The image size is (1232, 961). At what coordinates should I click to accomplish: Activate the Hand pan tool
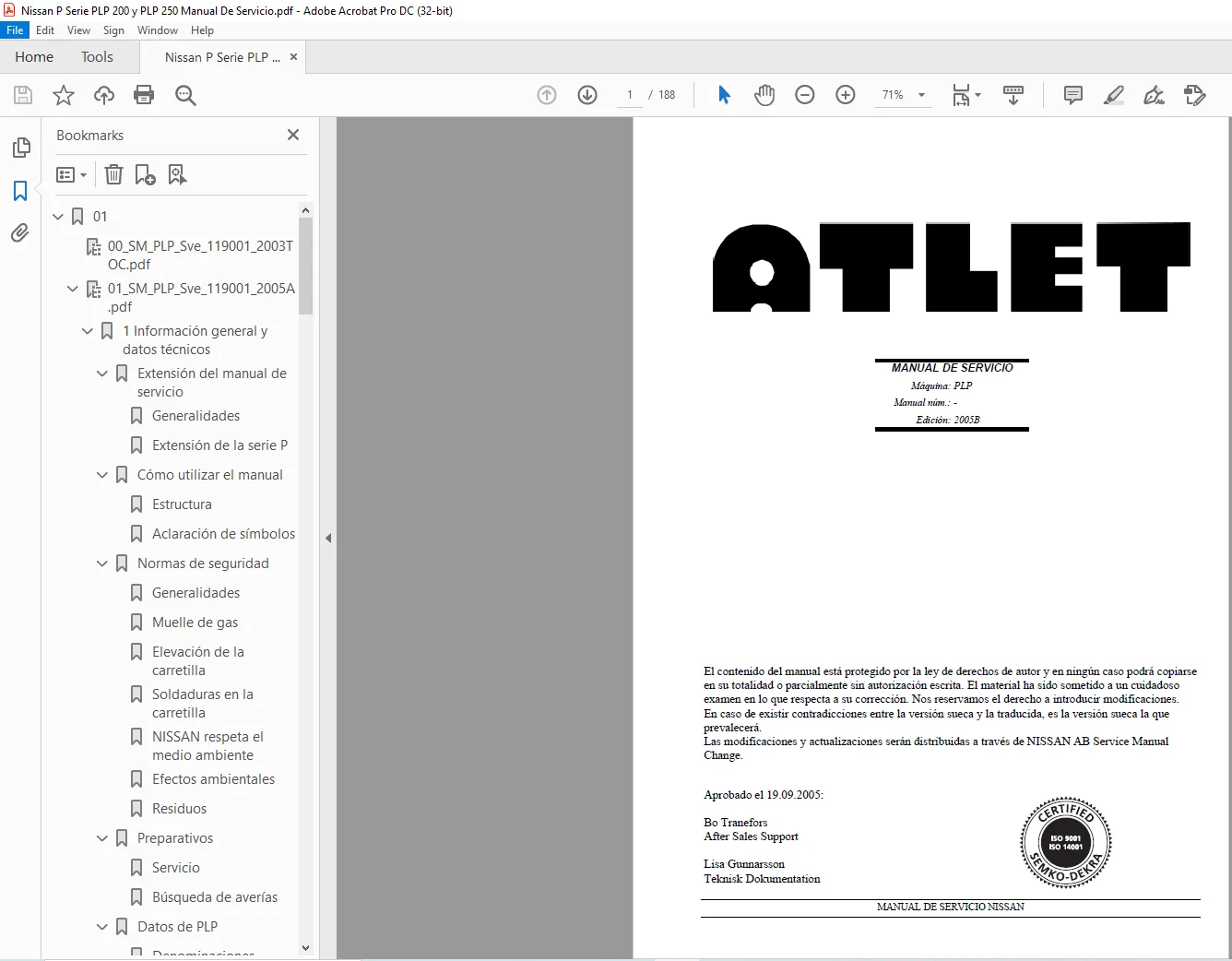click(764, 95)
